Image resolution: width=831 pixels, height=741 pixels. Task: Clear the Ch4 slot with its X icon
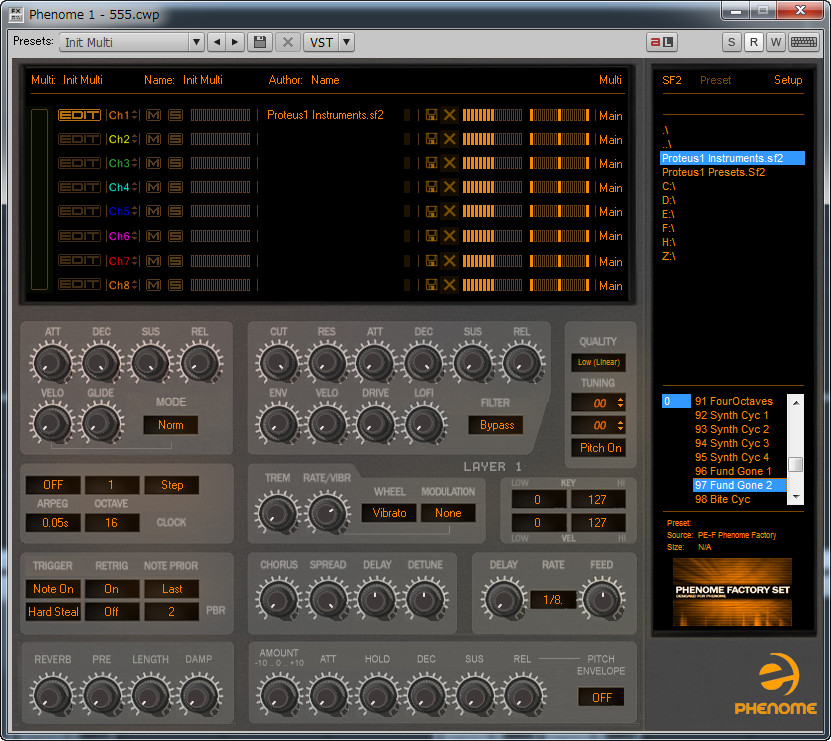point(449,187)
